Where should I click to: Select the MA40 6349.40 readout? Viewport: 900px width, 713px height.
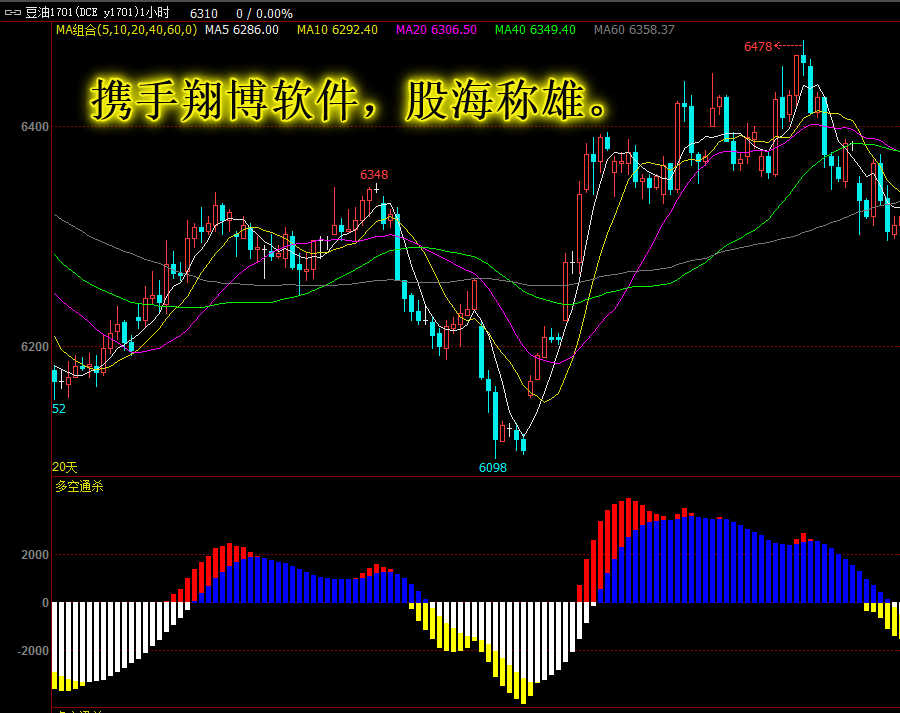(535, 30)
